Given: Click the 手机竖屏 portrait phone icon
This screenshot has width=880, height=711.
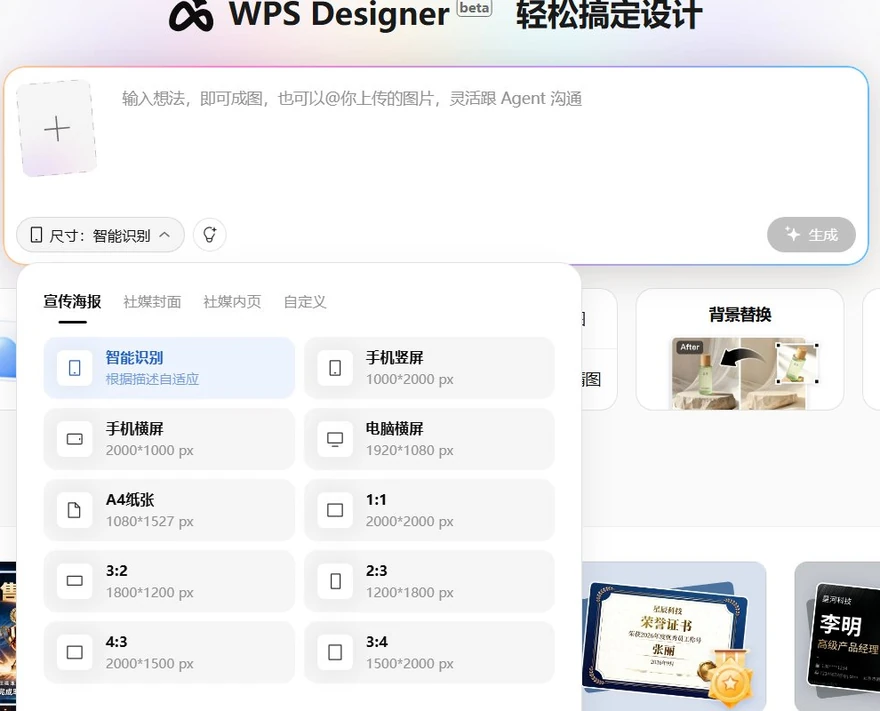Looking at the screenshot, I should (335, 368).
